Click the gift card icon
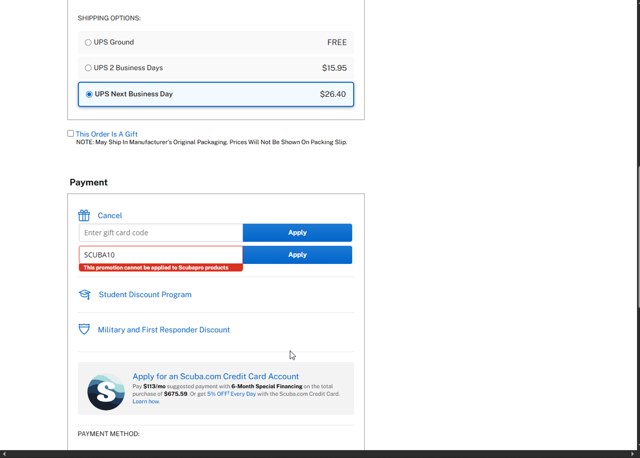Image resolution: width=640 pixels, height=458 pixels. click(x=84, y=215)
